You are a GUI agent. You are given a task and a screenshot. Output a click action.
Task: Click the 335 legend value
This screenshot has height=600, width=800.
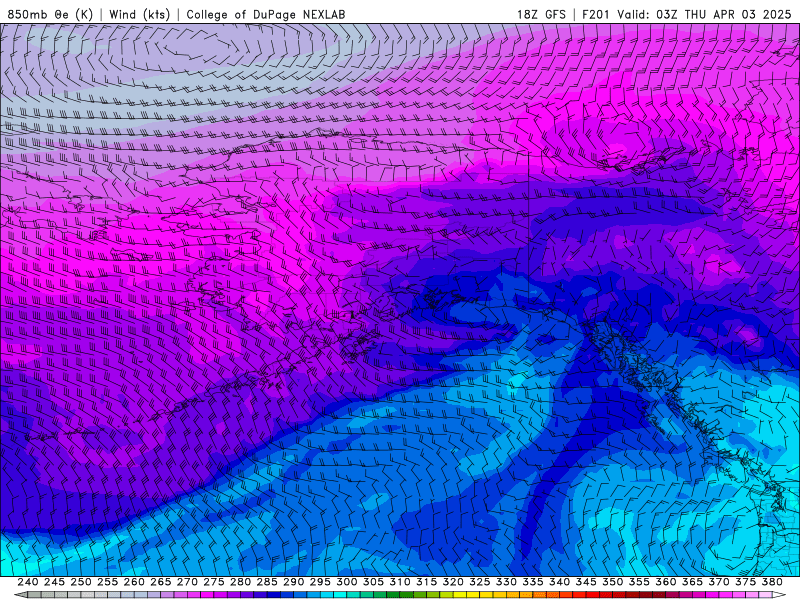point(533,582)
